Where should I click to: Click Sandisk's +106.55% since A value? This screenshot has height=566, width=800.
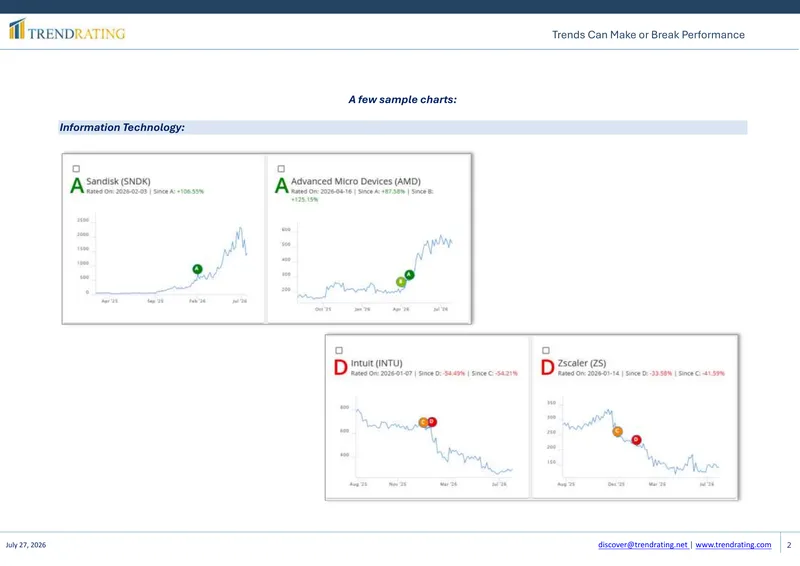(x=190, y=191)
